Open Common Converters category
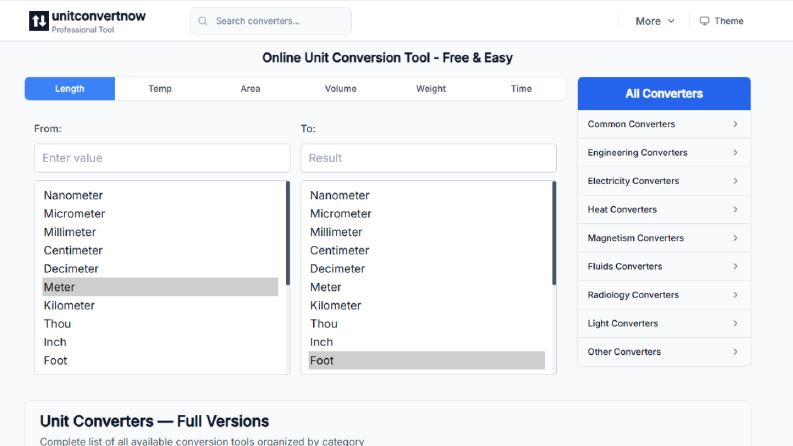 point(664,124)
